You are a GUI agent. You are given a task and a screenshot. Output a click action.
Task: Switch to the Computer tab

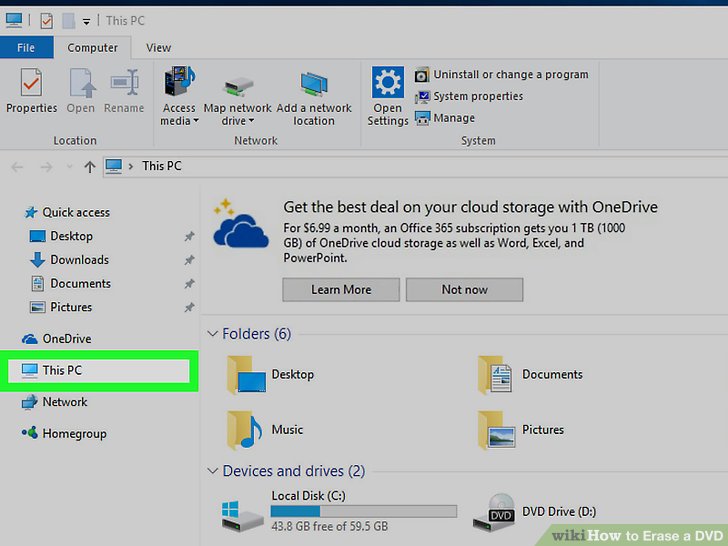(x=92, y=47)
